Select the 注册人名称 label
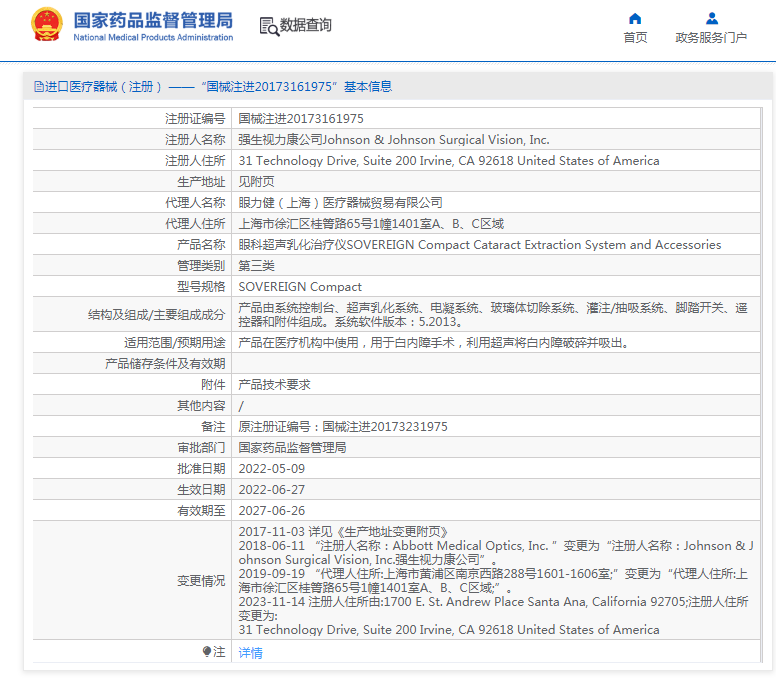Screen dimensions: 776x678 (195, 140)
